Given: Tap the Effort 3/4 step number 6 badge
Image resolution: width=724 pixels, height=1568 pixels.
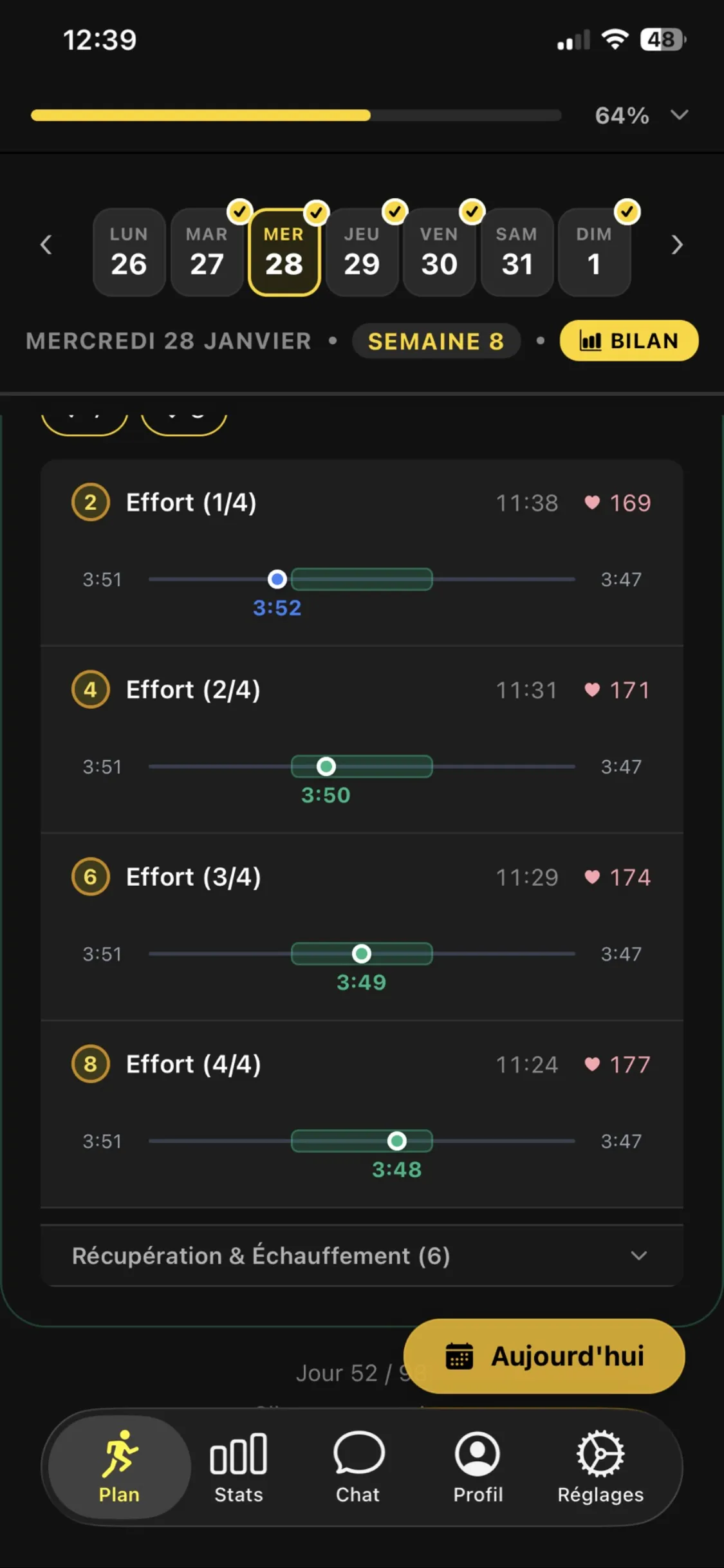Looking at the screenshot, I should [90, 877].
